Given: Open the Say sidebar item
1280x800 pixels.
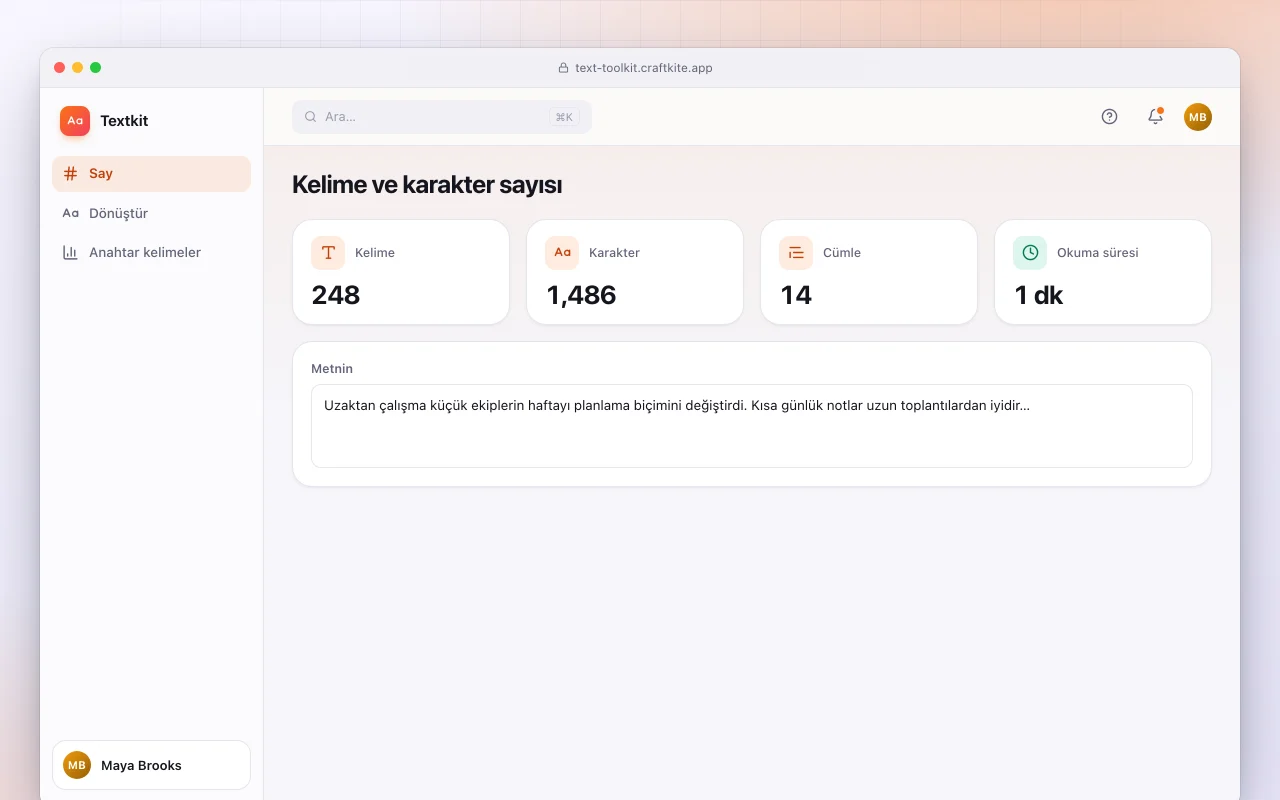Looking at the screenshot, I should 151,174.
